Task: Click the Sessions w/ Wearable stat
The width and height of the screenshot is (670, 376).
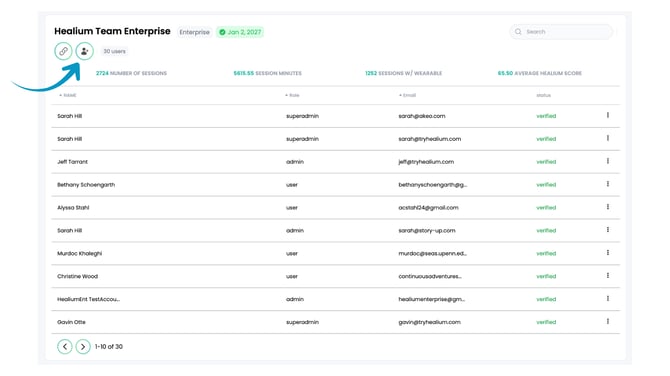Action: tap(403, 73)
